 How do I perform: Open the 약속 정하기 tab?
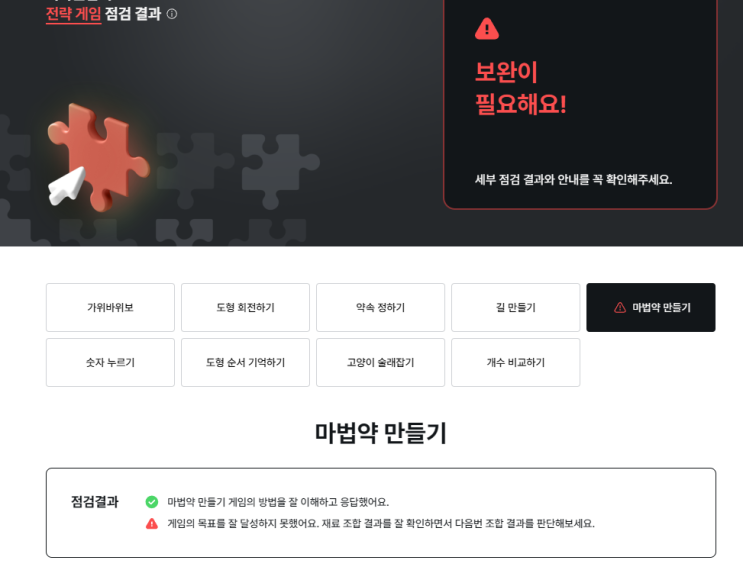(381, 308)
